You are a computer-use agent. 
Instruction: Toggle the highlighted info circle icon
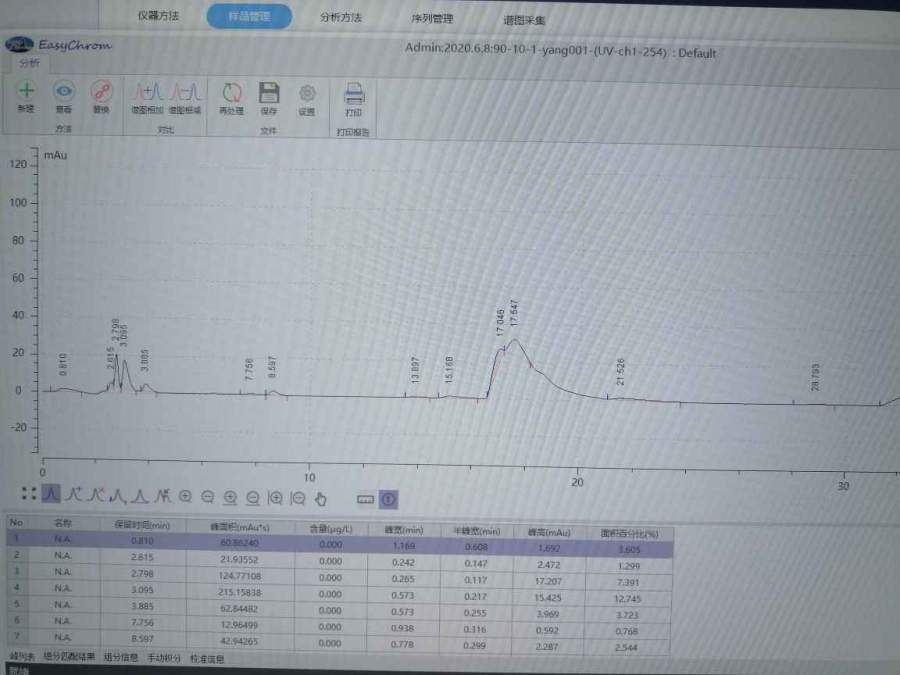(389, 500)
